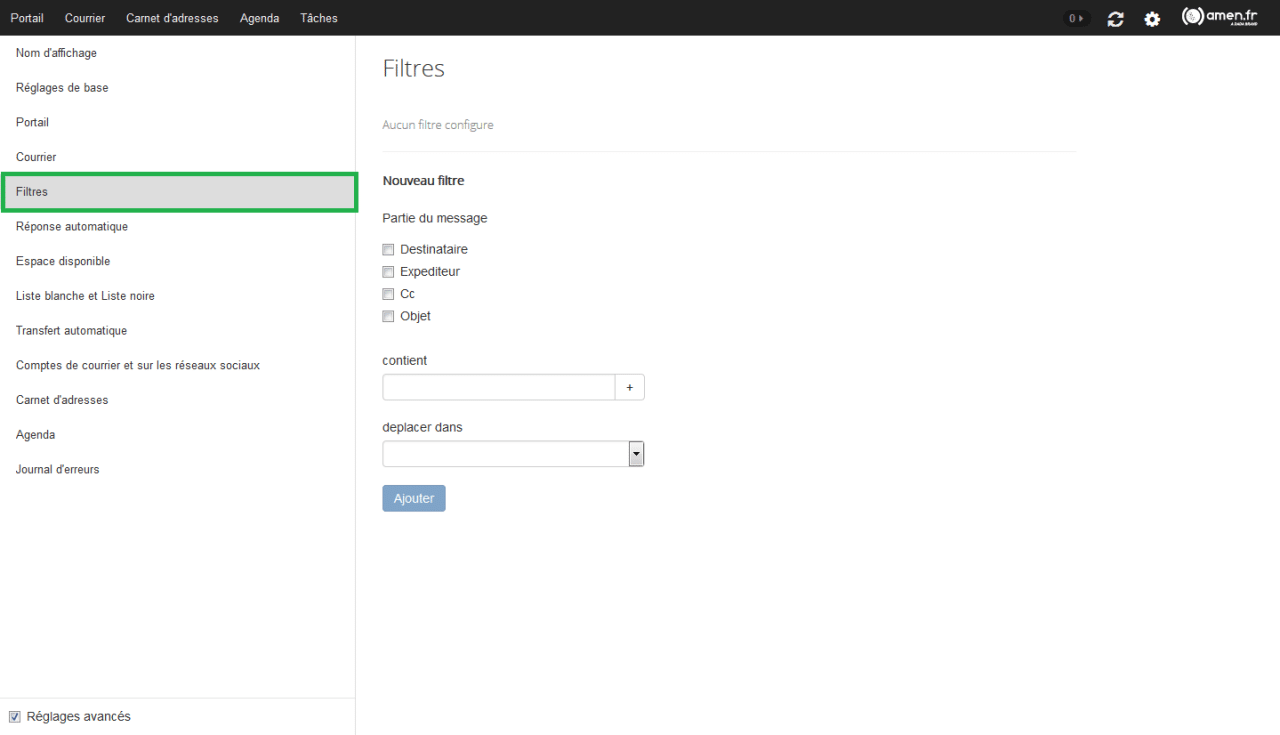Click the contient text input field
Viewport: 1280px width, 735px height.
click(x=498, y=387)
